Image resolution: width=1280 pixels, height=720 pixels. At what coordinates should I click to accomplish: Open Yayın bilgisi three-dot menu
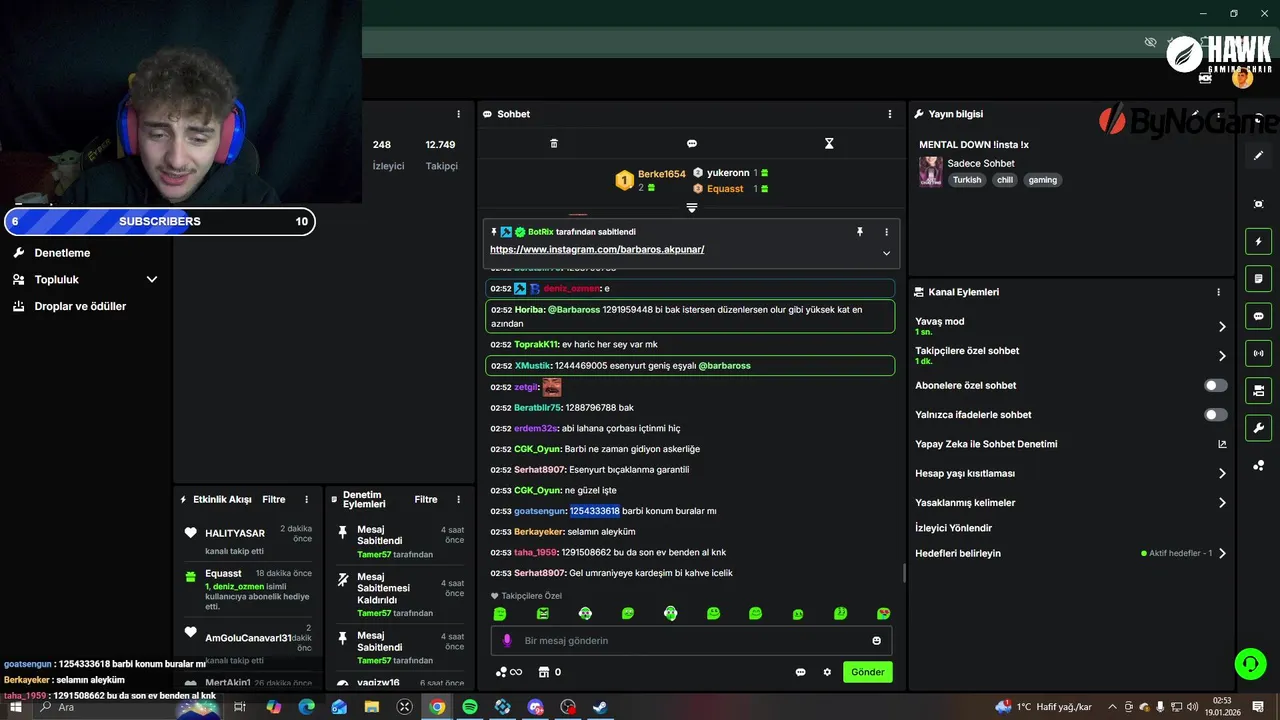click(x=1219, y=114)
